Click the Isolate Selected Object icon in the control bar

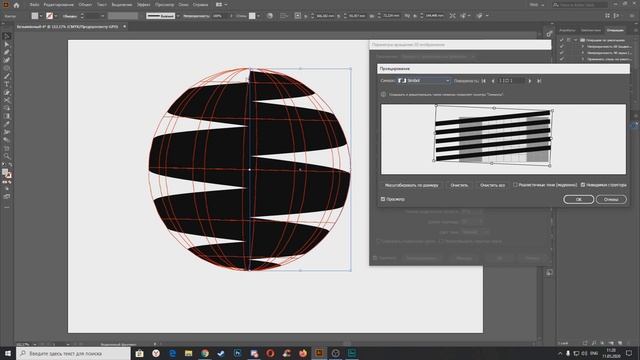[452, 16]
